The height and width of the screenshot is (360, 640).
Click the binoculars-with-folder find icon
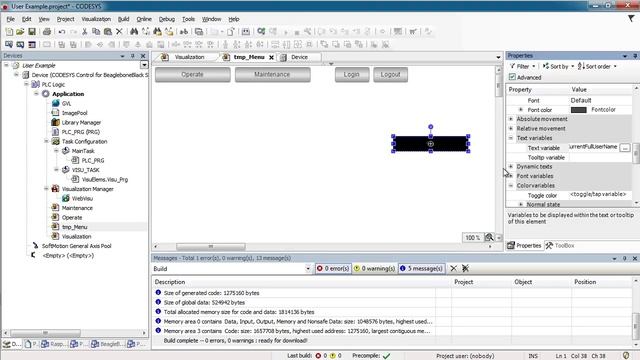click(157, 32)
